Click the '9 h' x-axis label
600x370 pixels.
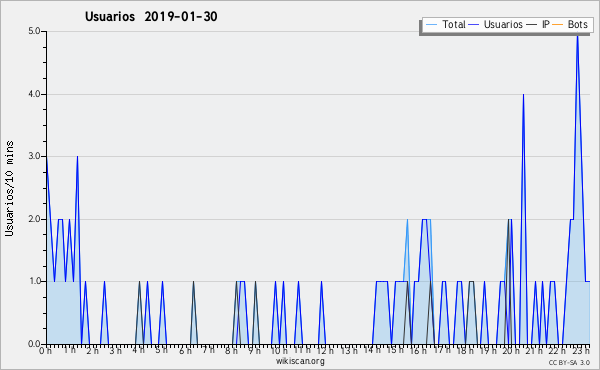(x=254, y=351)
